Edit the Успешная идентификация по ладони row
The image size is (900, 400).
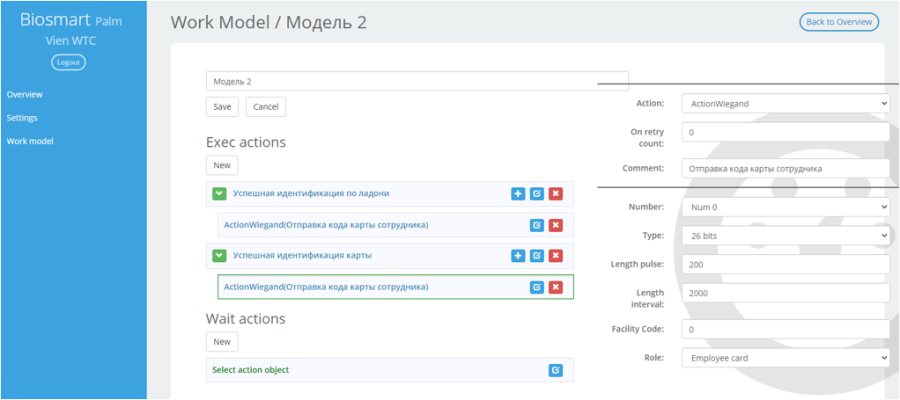coord(537,194)
